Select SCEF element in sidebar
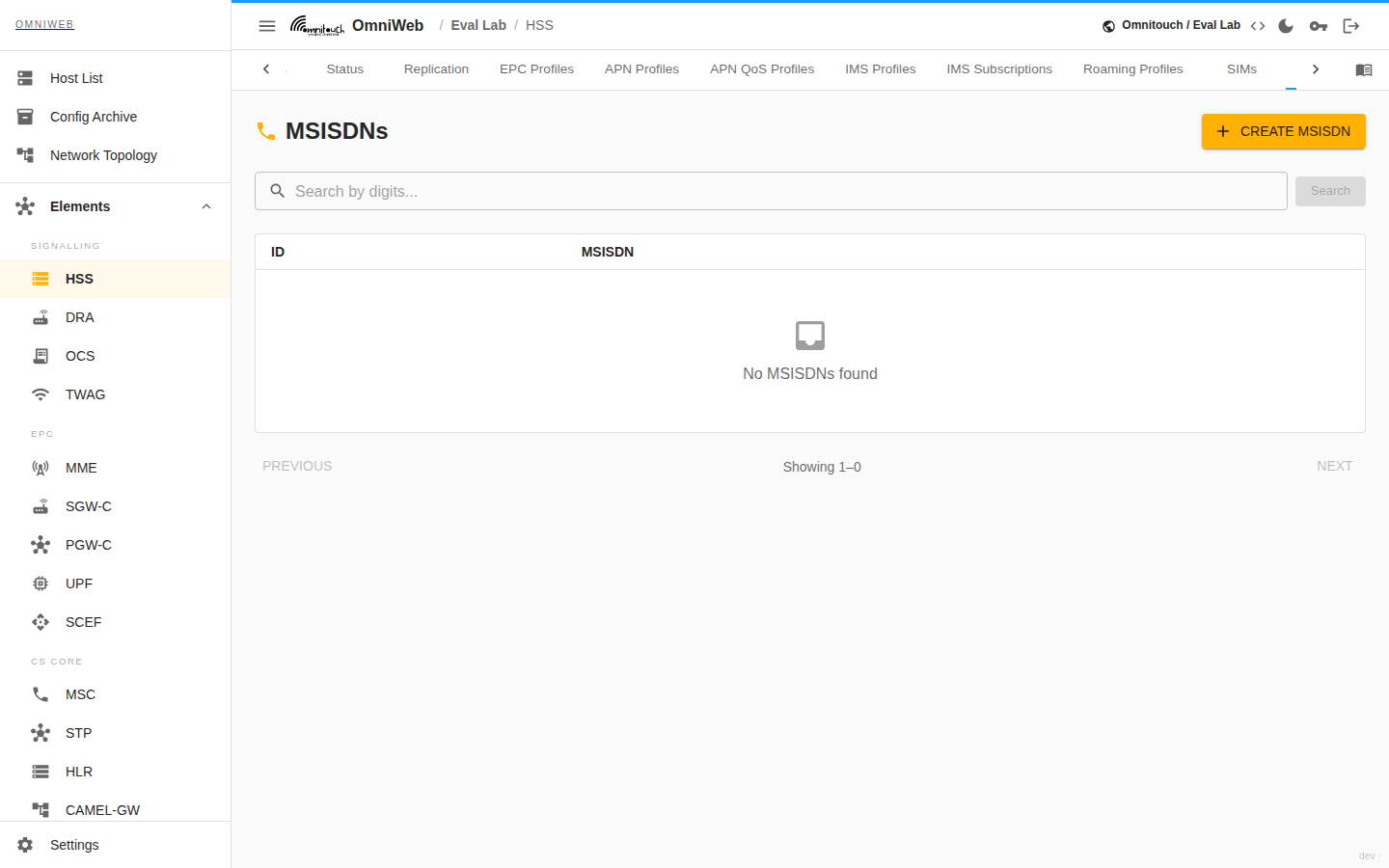 pos(116,622)
